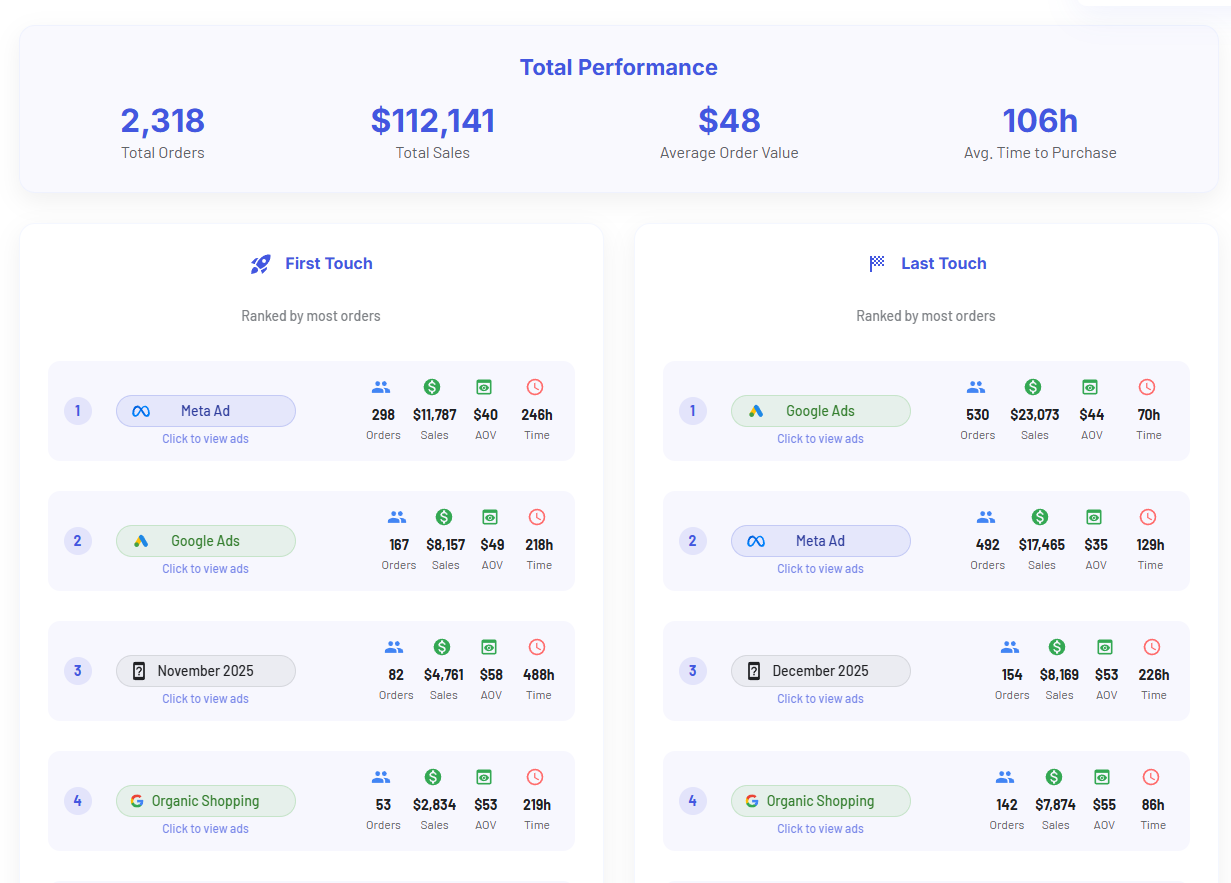Select Organic Shopping pill under Last Touch

tap(820, 801)
